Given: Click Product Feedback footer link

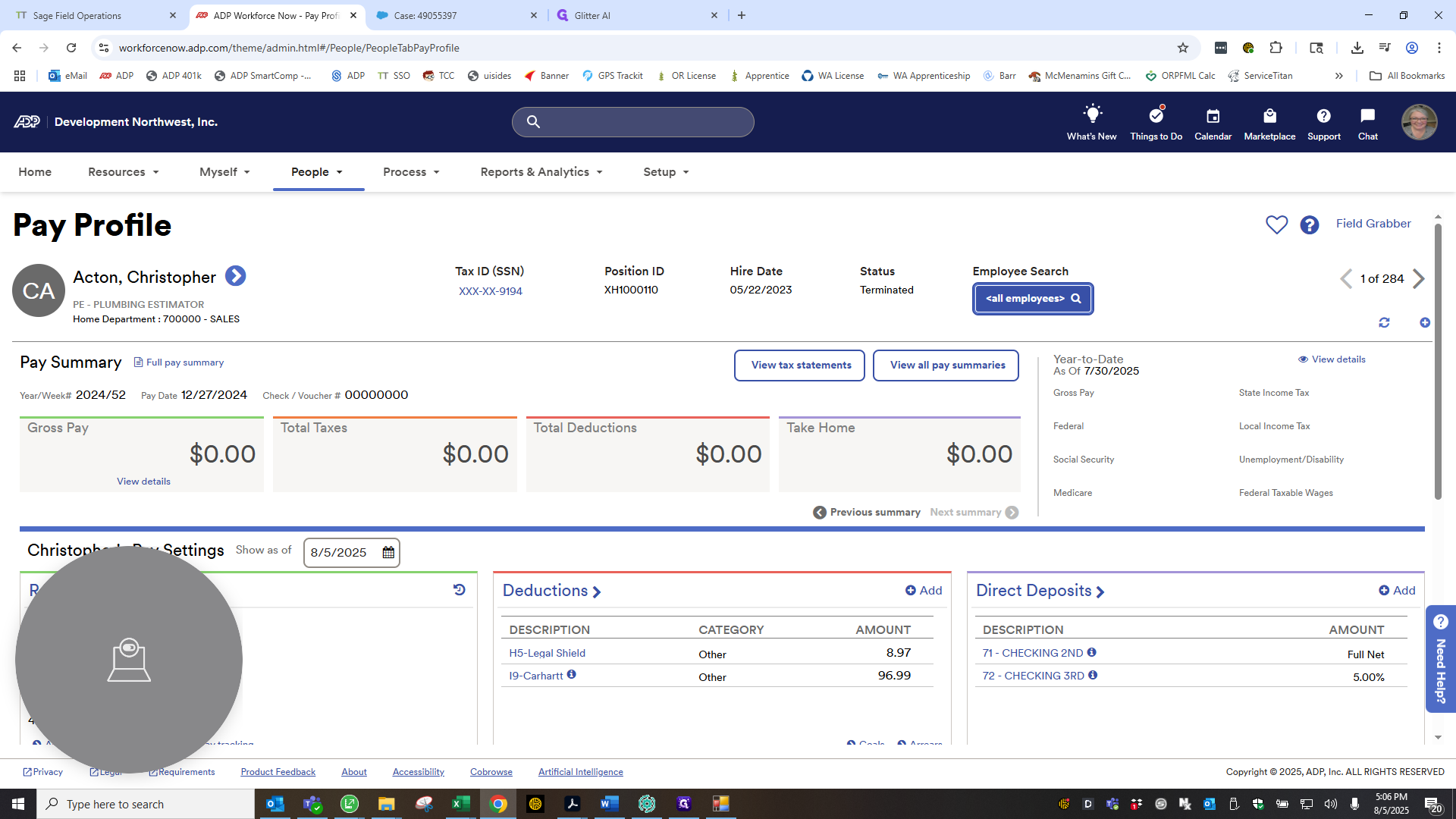Looking at the screenshot, I should click(278, 772).
